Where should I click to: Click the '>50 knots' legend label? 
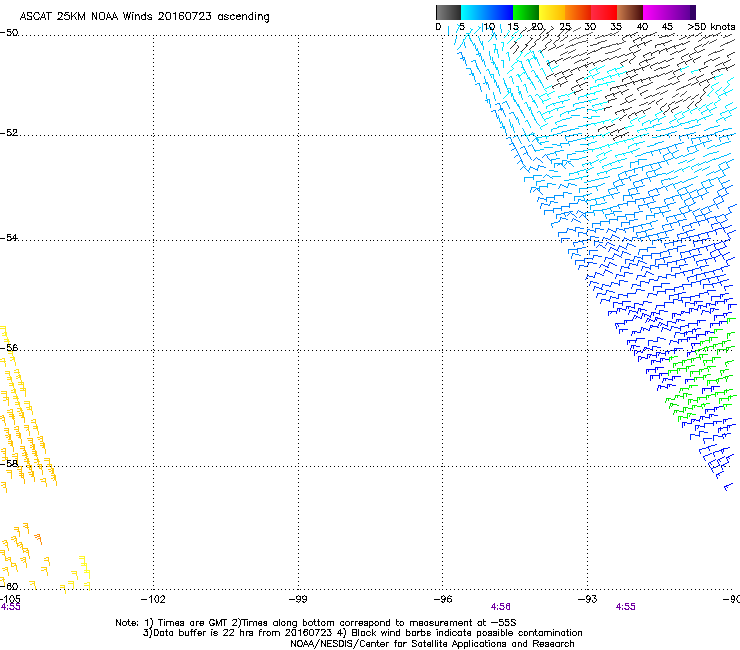click(x=711, y=27)
